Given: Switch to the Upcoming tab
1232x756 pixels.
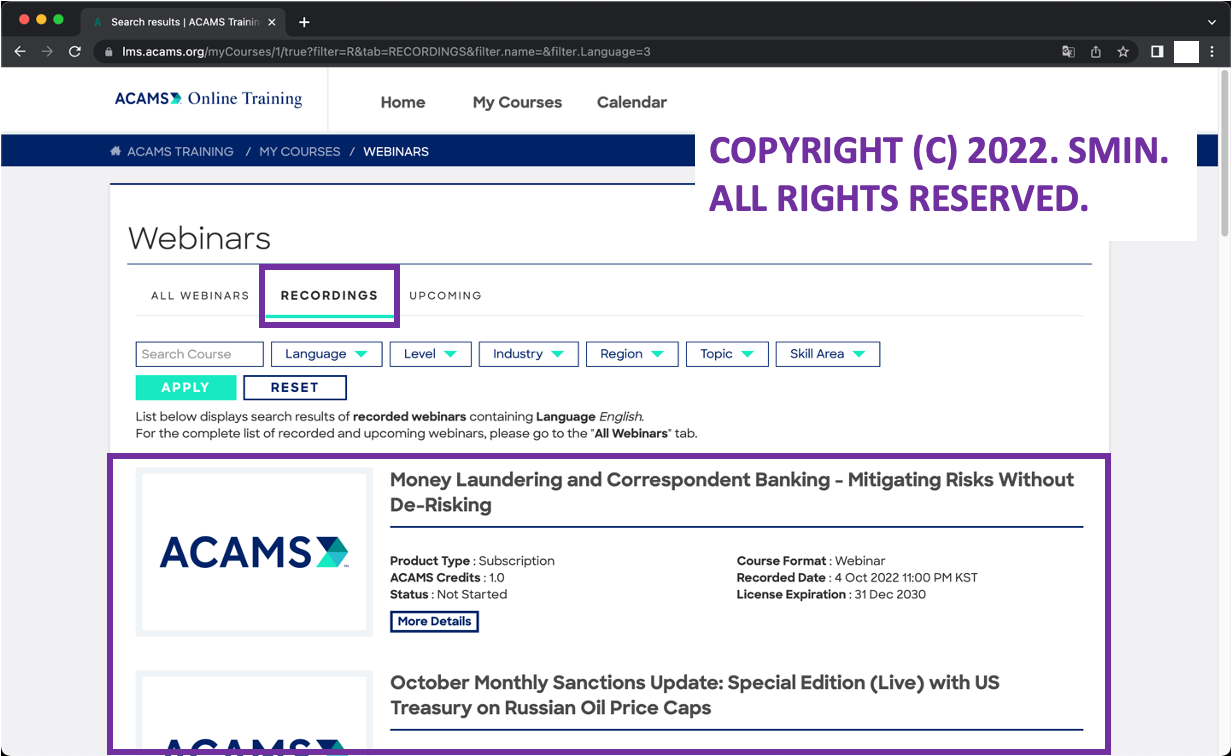Looking at the screenshot, I should coord(445,296).
